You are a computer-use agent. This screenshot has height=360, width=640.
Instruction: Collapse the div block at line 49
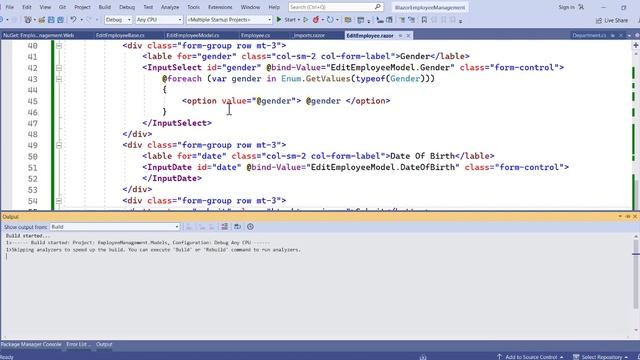[x=59, y=145]
